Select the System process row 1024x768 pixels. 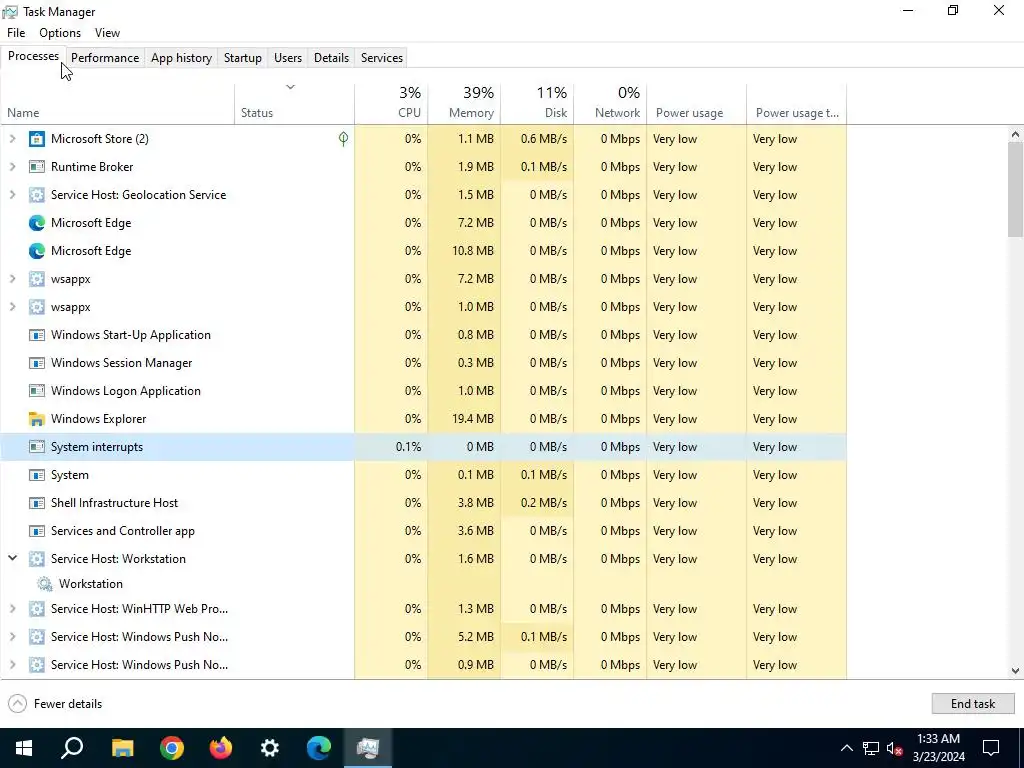point(423,475)
